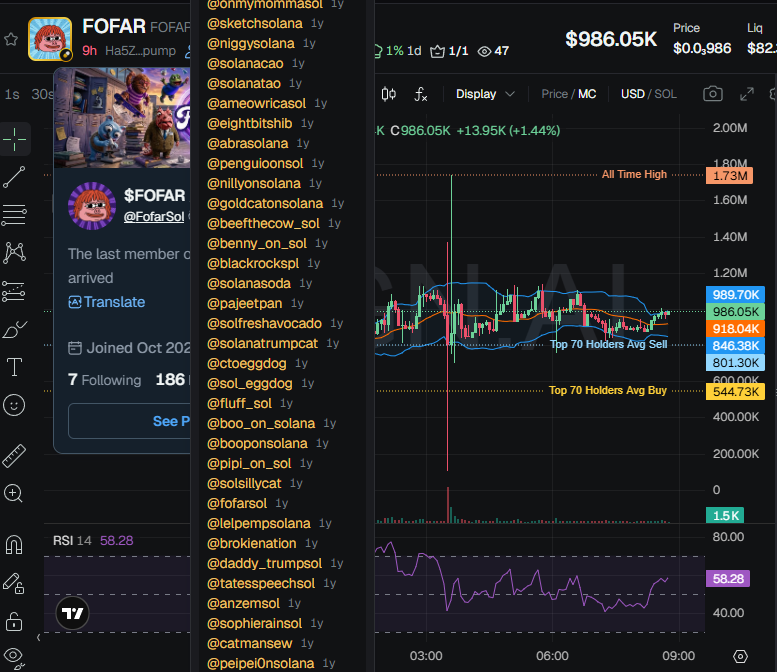Select the Text annotation tool

14,367
